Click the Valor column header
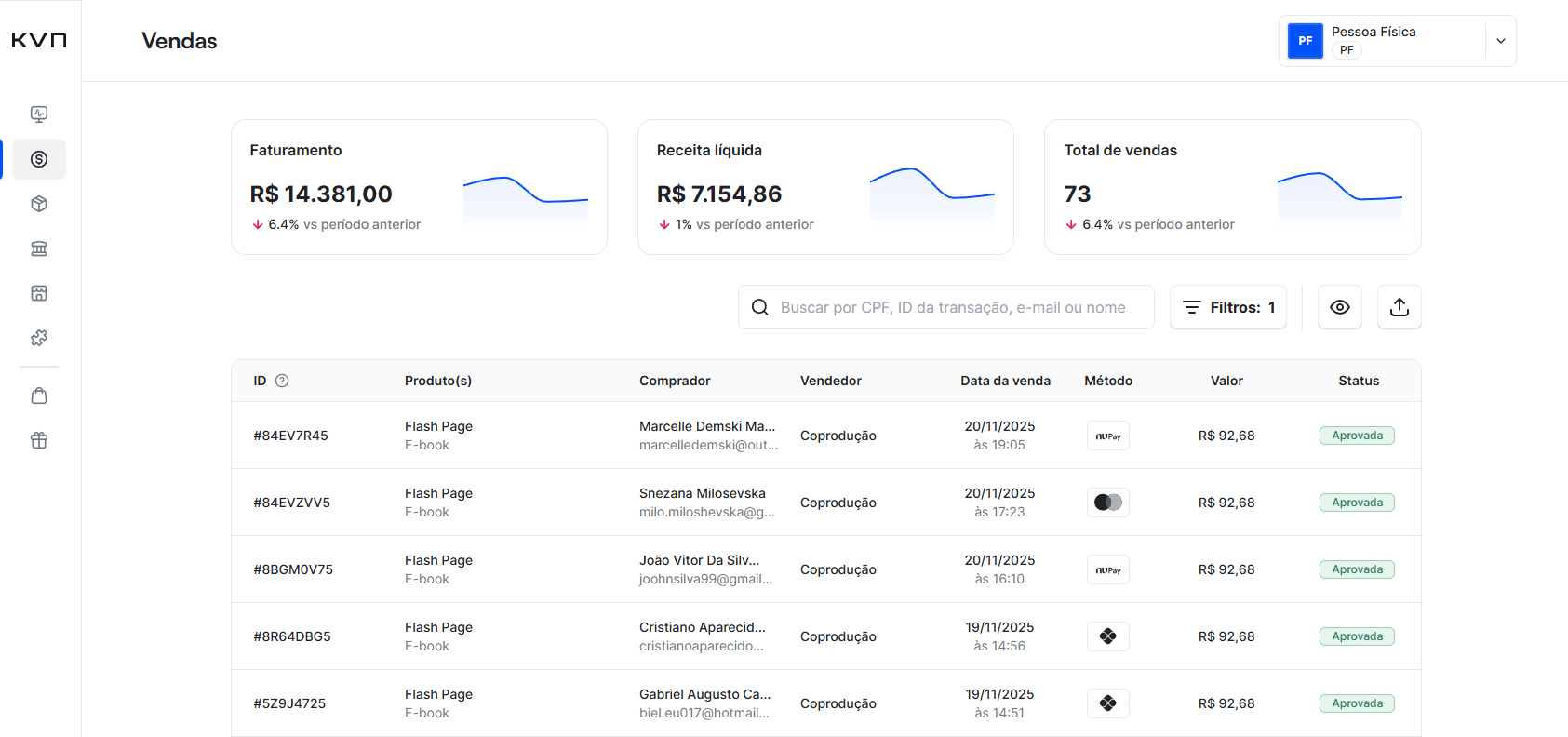1568x737 pixels. click(x=1226, y=381)
